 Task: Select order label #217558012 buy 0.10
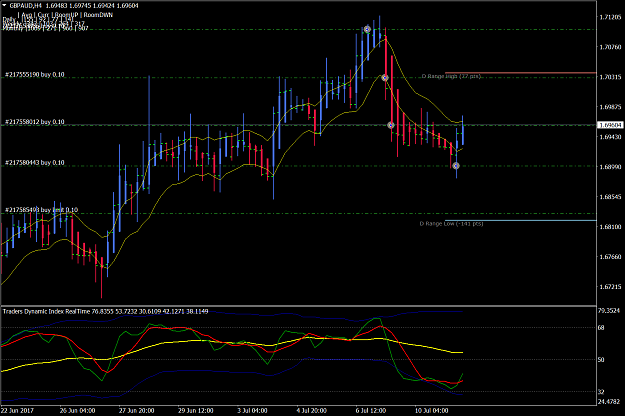pyautogui.click(x=35, y=122)
